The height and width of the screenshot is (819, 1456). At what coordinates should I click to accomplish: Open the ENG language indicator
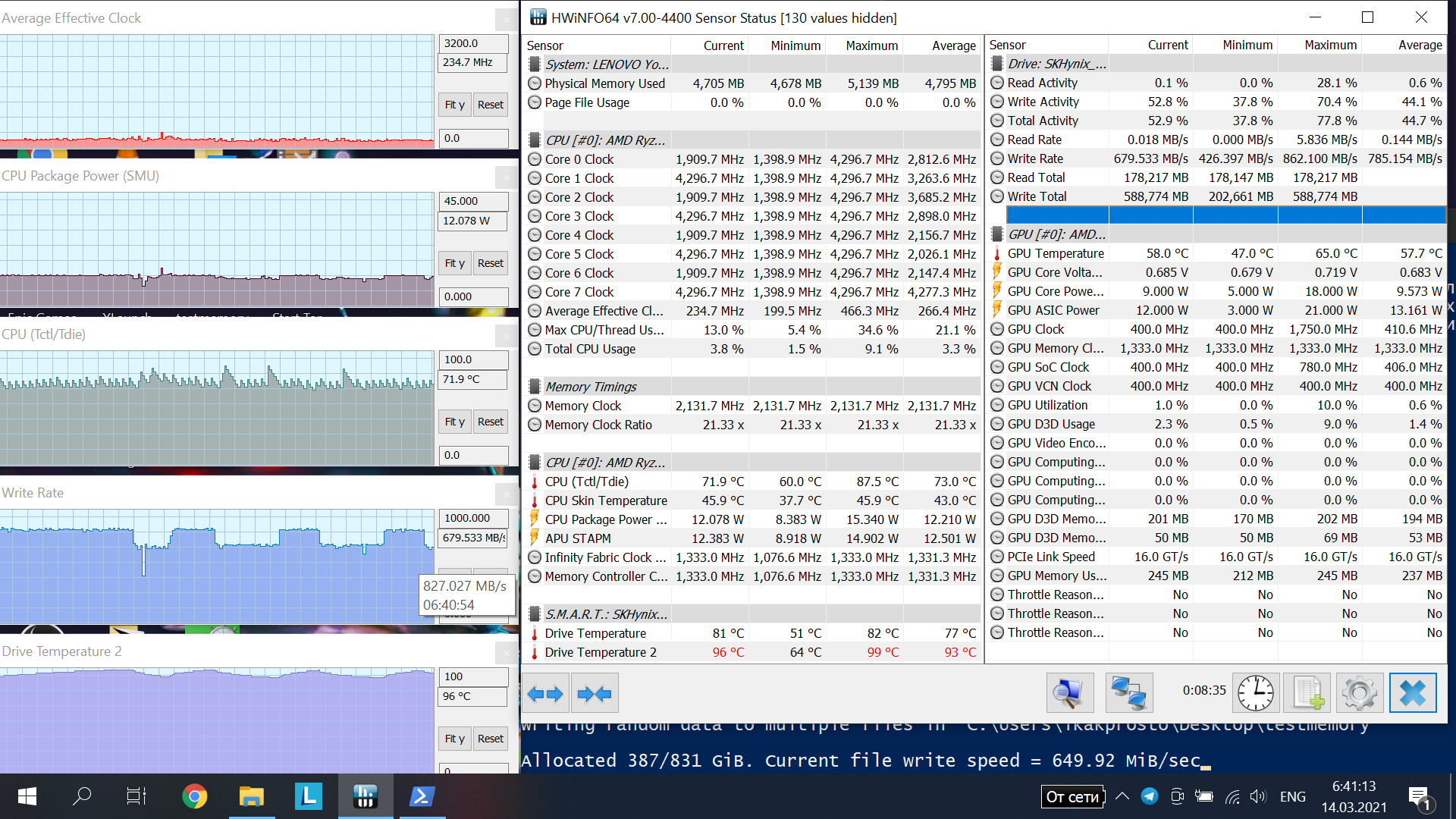coord(1293,796)
